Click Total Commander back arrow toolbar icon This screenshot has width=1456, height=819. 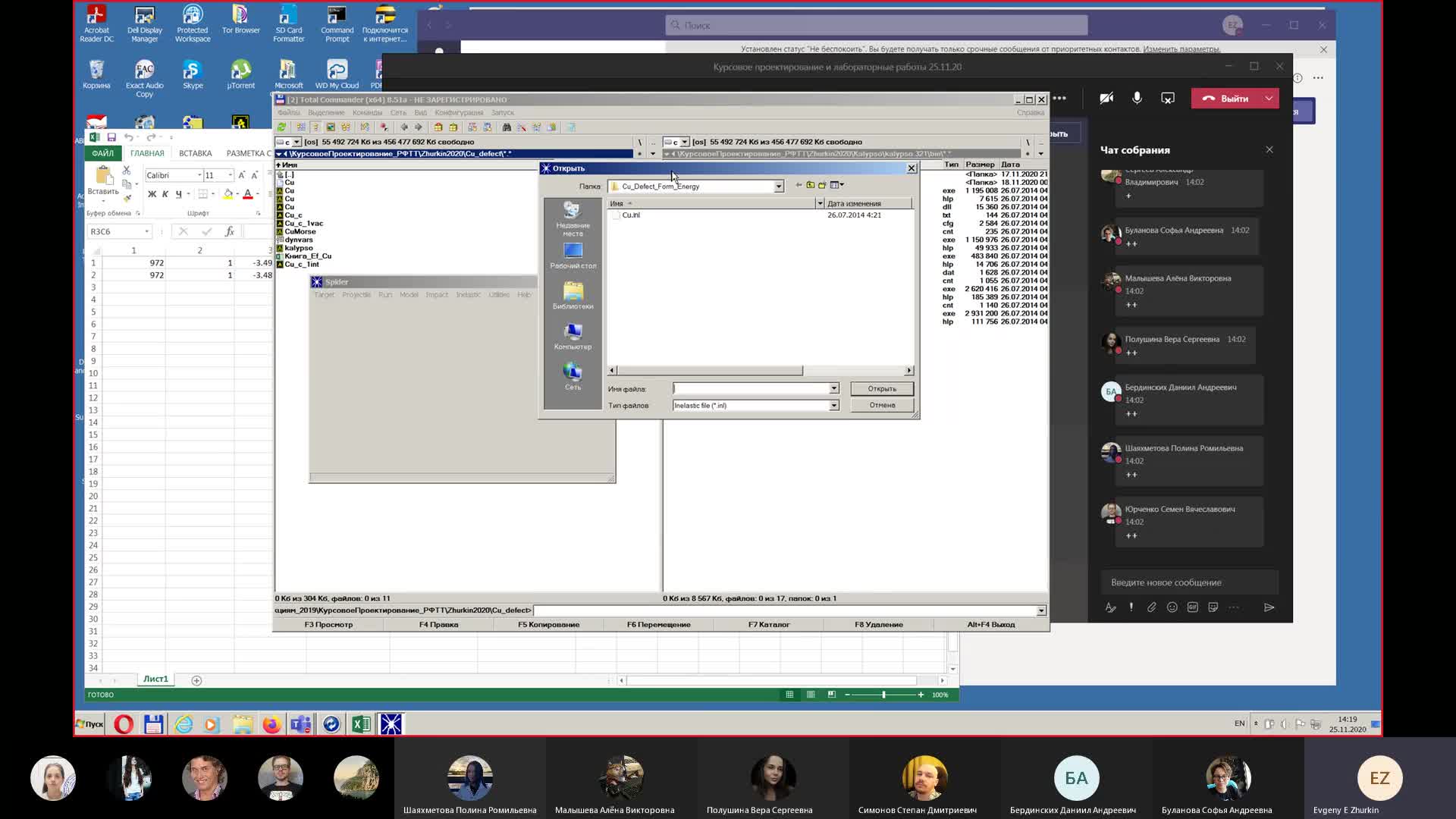tap(403, 127)
